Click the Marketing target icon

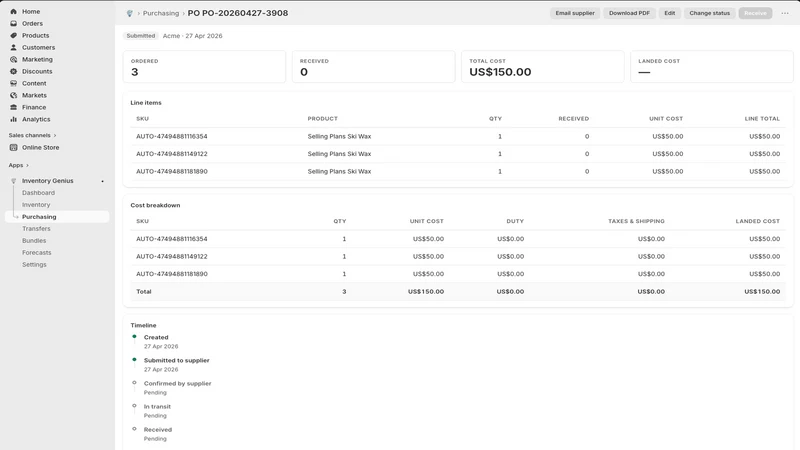(13, 59)
